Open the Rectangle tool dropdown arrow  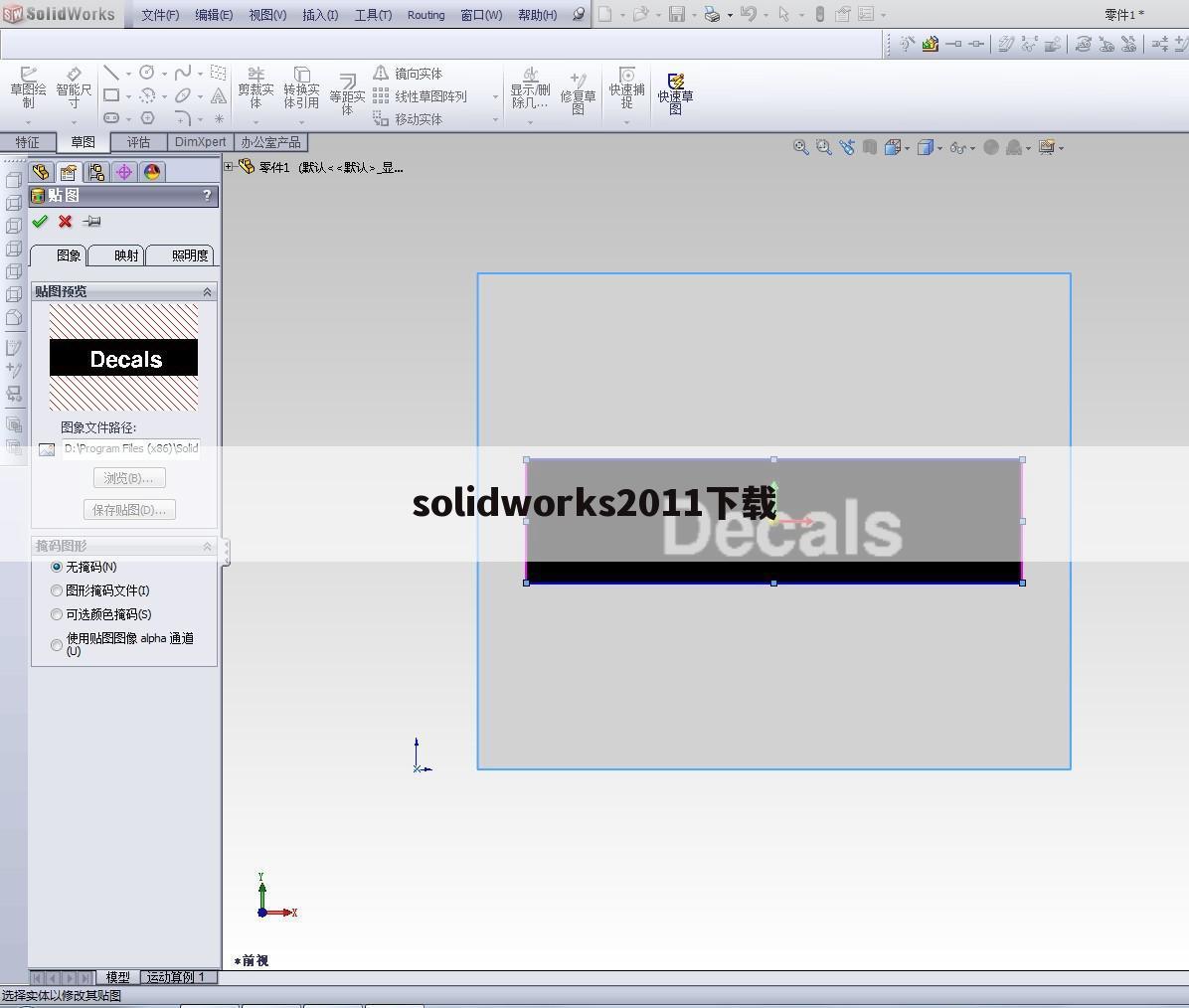128,96
